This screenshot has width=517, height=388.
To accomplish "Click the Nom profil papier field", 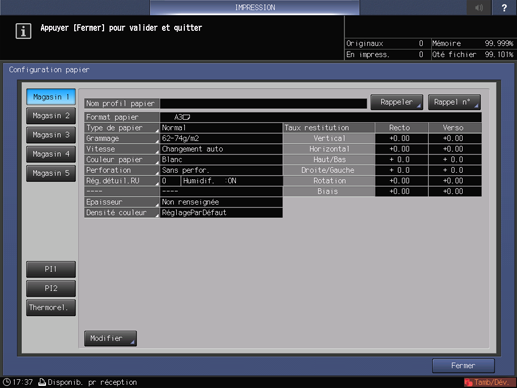I will pyautogui.click(x=263, y=104).
